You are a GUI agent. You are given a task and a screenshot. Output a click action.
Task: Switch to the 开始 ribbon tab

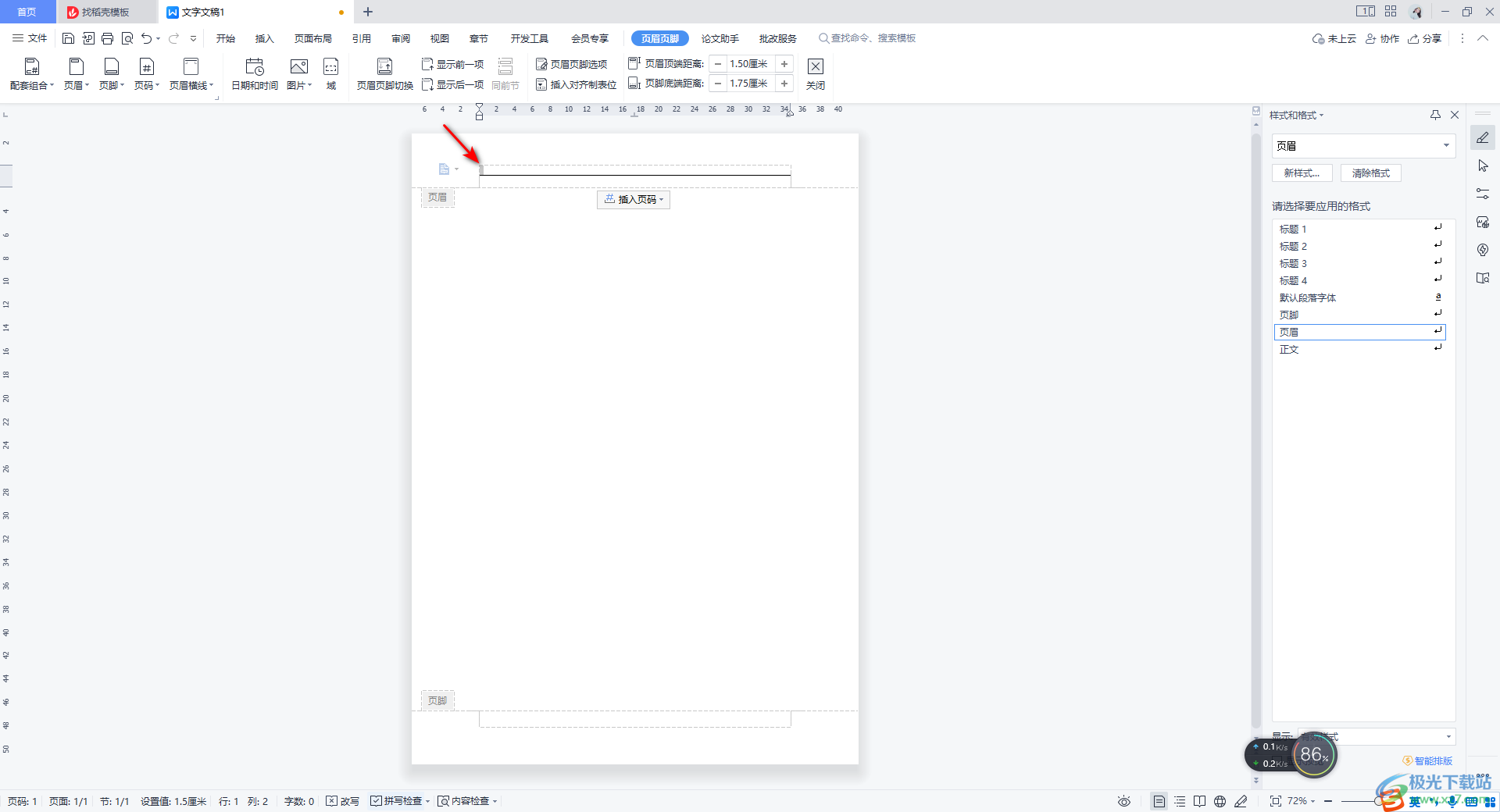tap(226, 38)
